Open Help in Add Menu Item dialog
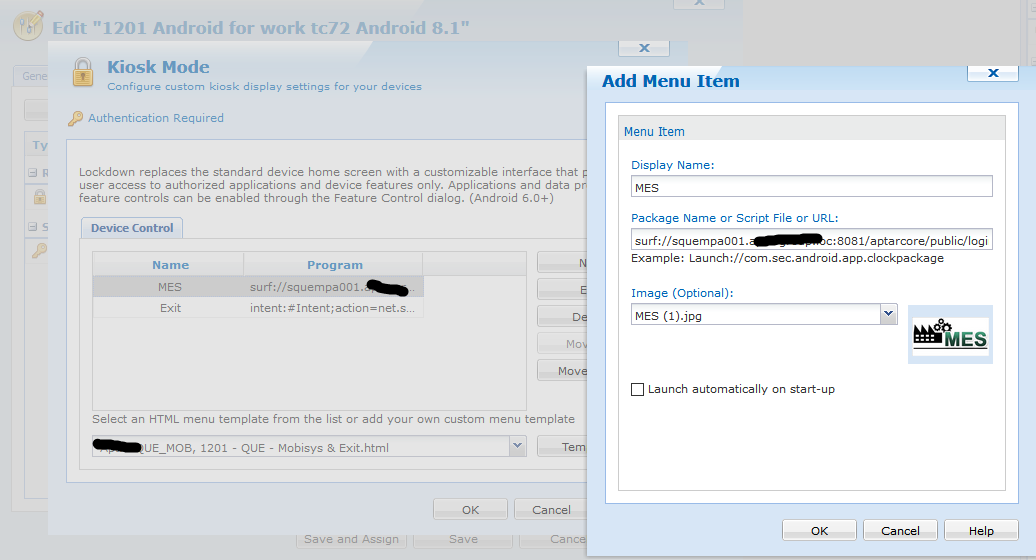The height and width of the screenshot is (560, 1036). click(981, 531)
